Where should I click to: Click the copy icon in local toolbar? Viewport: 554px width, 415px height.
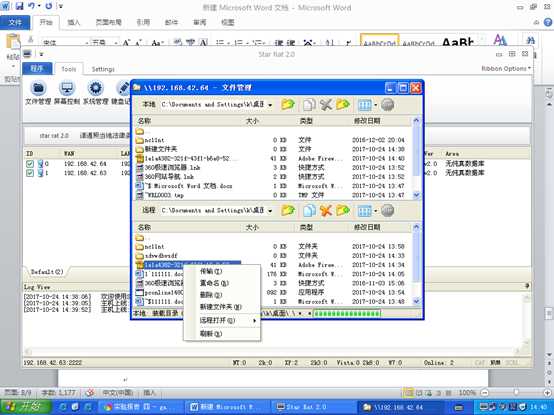click(x=309, y=105)
